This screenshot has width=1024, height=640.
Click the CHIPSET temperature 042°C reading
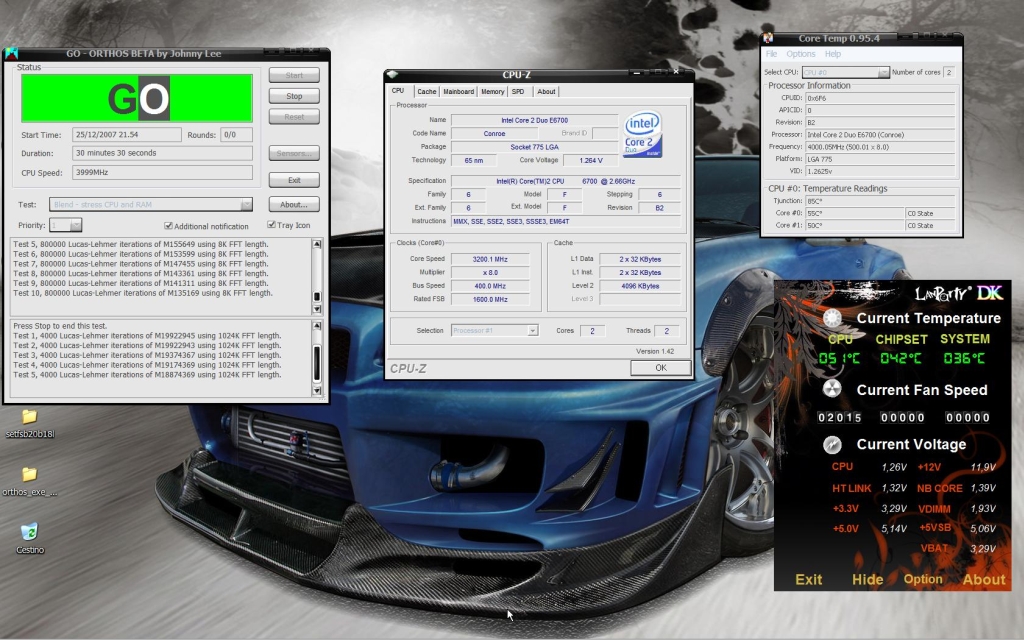tap(901, 359)
